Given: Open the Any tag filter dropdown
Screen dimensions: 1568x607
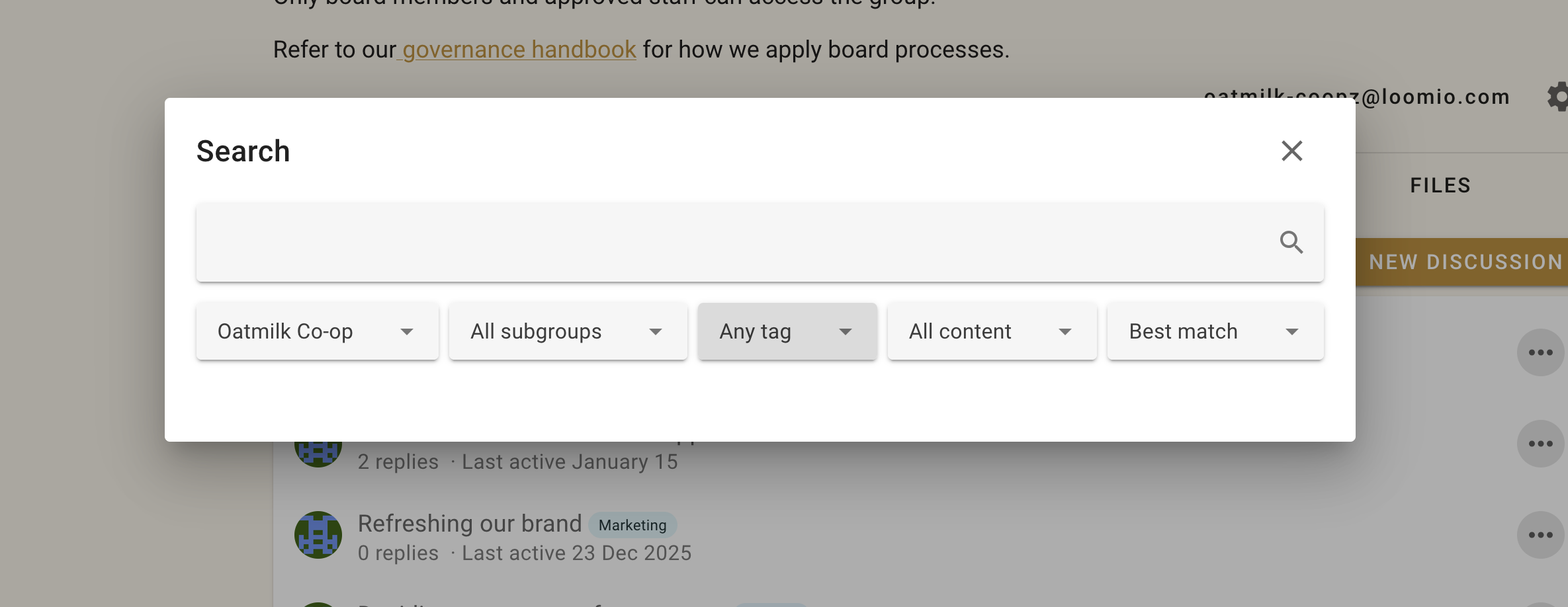Looking at the screenshot, I should point(787,331).
